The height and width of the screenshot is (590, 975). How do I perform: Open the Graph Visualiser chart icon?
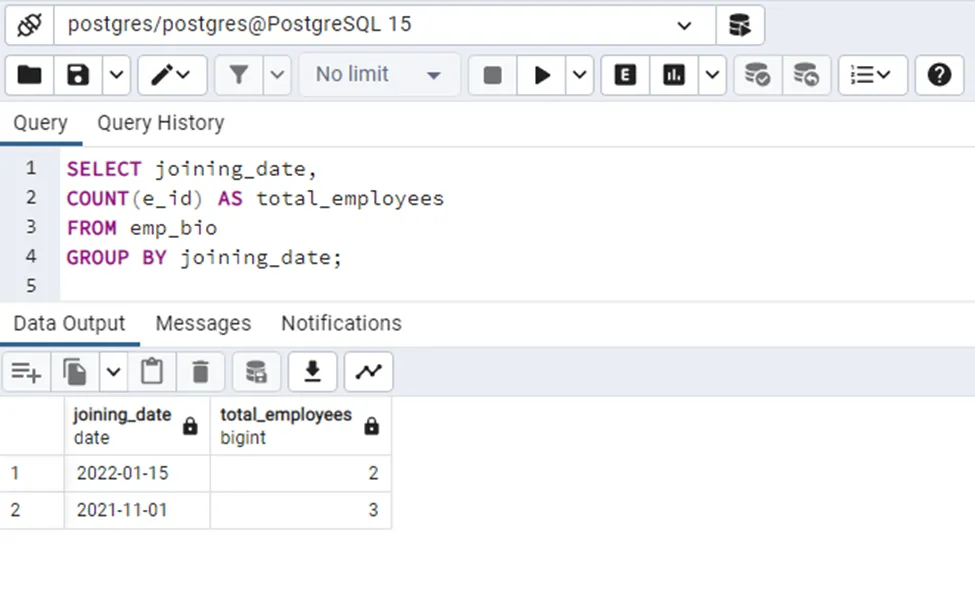click(368, 372)
